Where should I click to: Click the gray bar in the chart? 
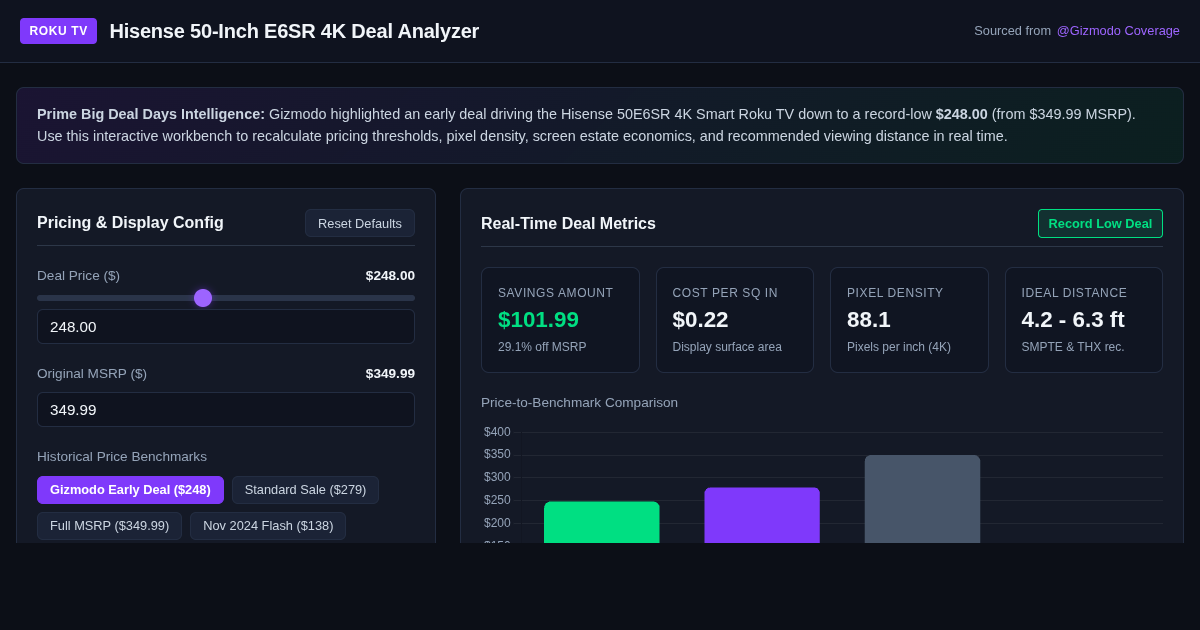click(x=922, y=499)
